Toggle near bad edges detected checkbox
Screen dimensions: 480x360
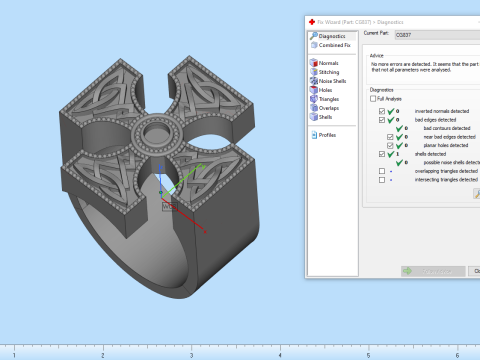[x=390, y=137]
